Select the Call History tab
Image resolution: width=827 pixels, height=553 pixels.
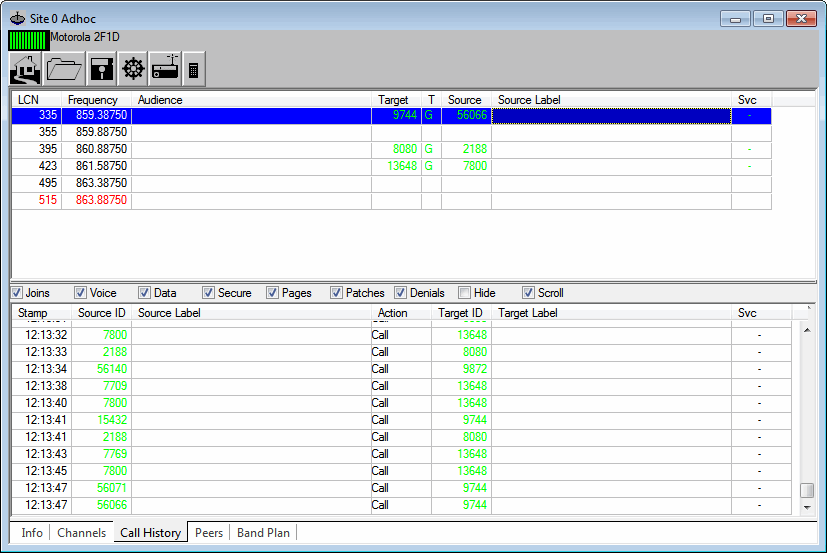tap(151, 532)
